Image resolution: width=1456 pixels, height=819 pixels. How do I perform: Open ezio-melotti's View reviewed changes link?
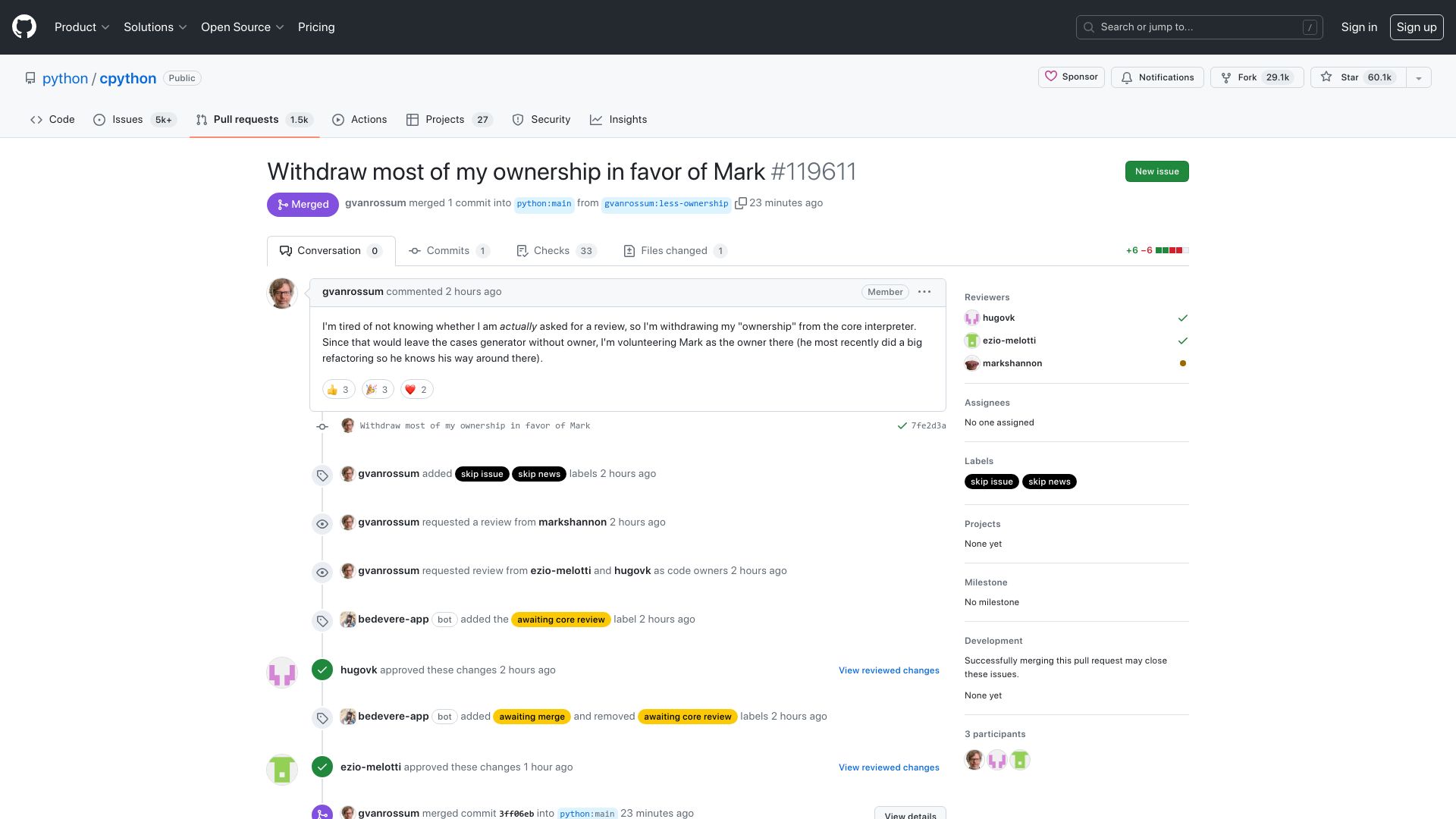pyautogui.click(x=889, y=767)
